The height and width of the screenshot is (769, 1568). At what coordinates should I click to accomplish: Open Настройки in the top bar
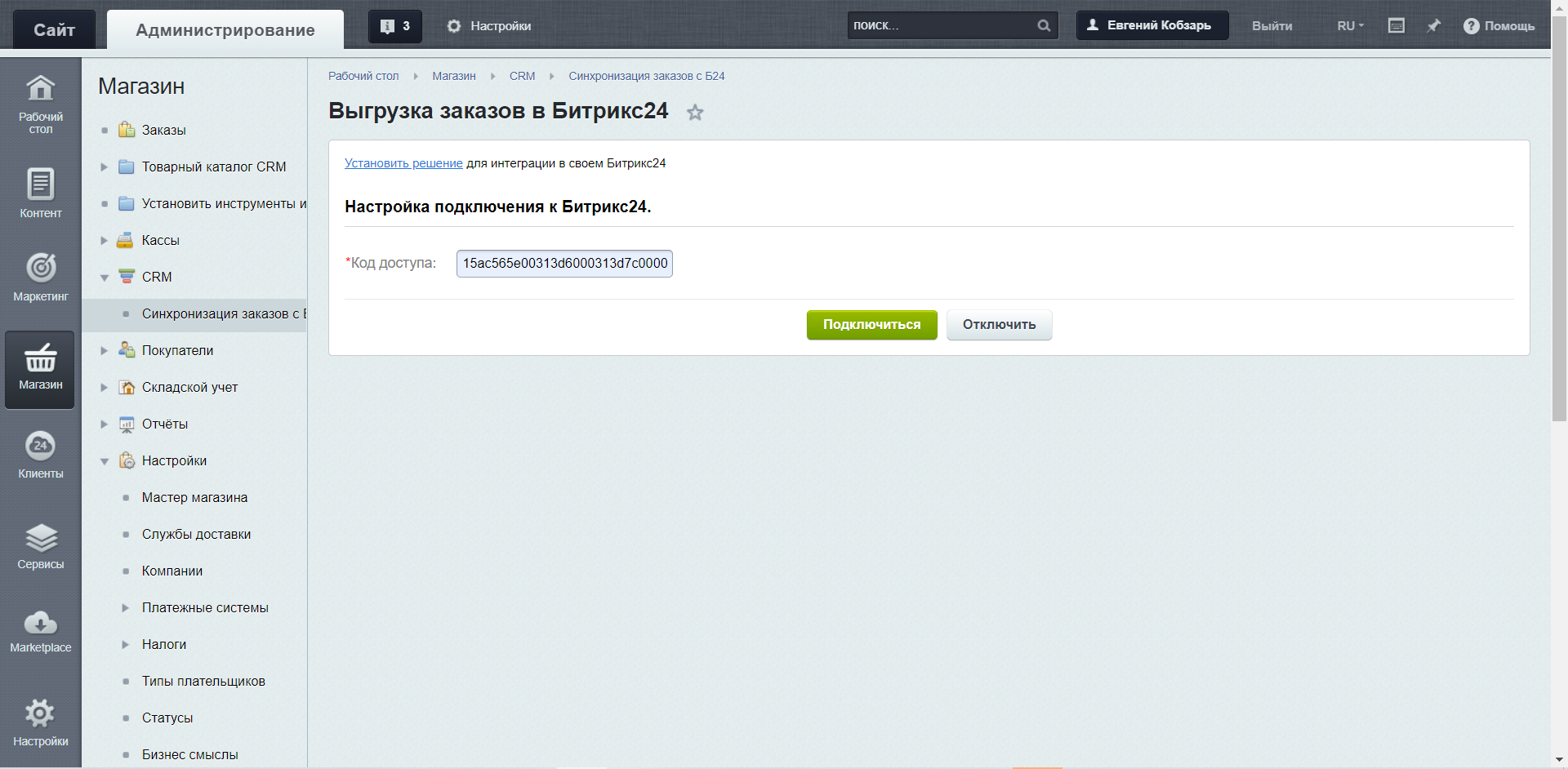pos(488,26)
